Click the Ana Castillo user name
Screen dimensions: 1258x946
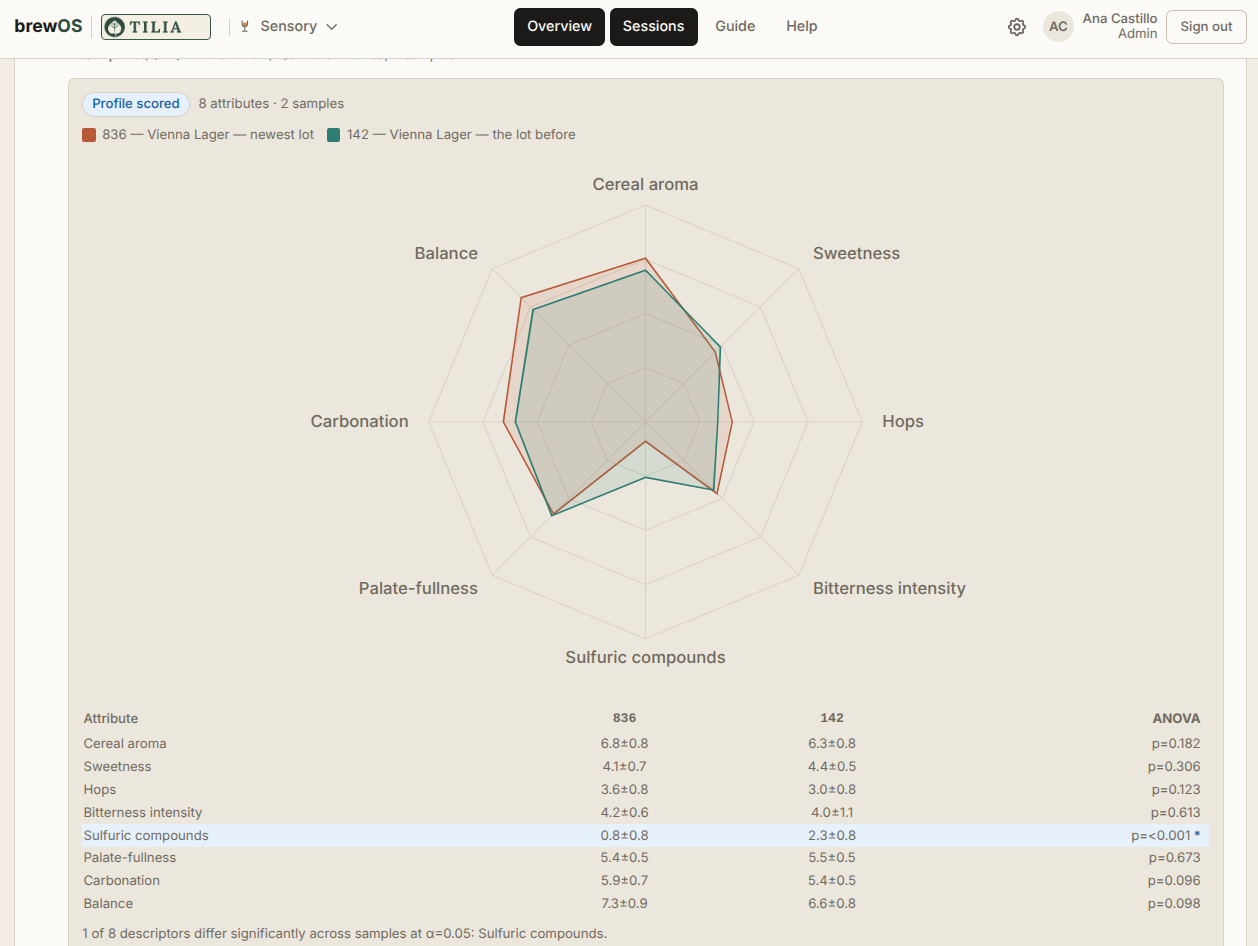tap(1120, 19)
